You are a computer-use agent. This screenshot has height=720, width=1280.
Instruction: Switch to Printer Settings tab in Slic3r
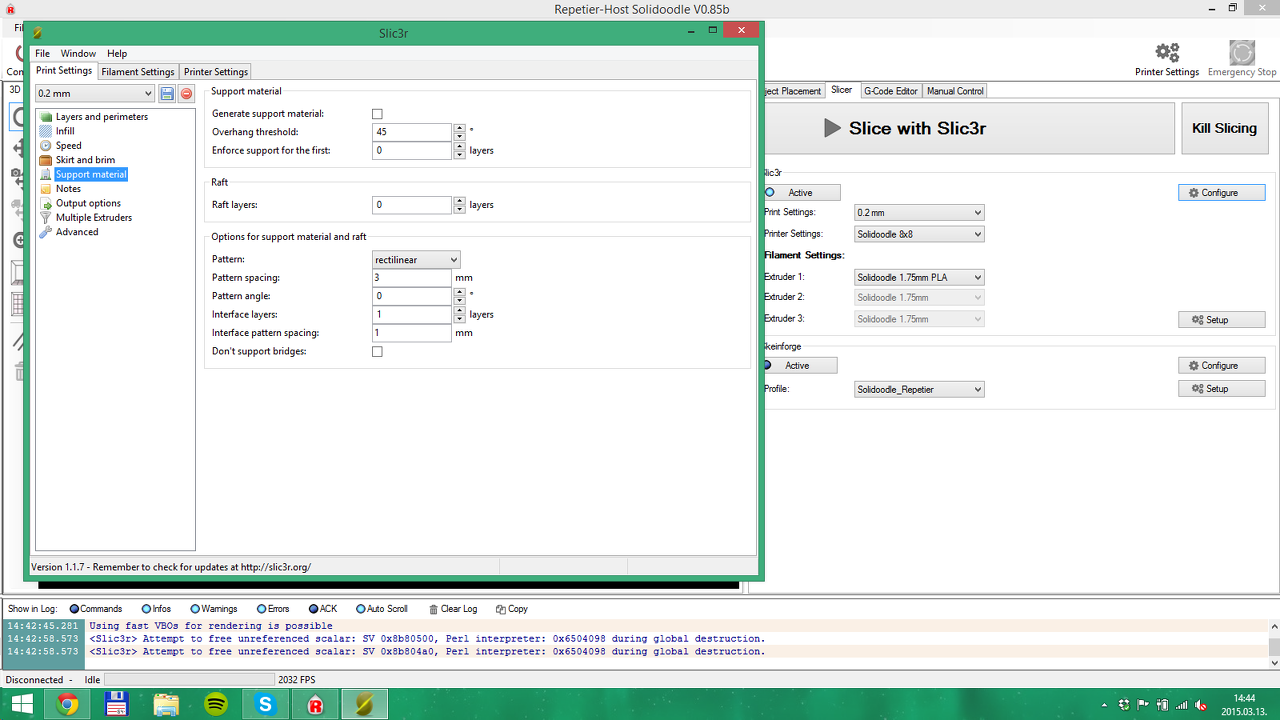pyautogui.click(x=216, y=72)
